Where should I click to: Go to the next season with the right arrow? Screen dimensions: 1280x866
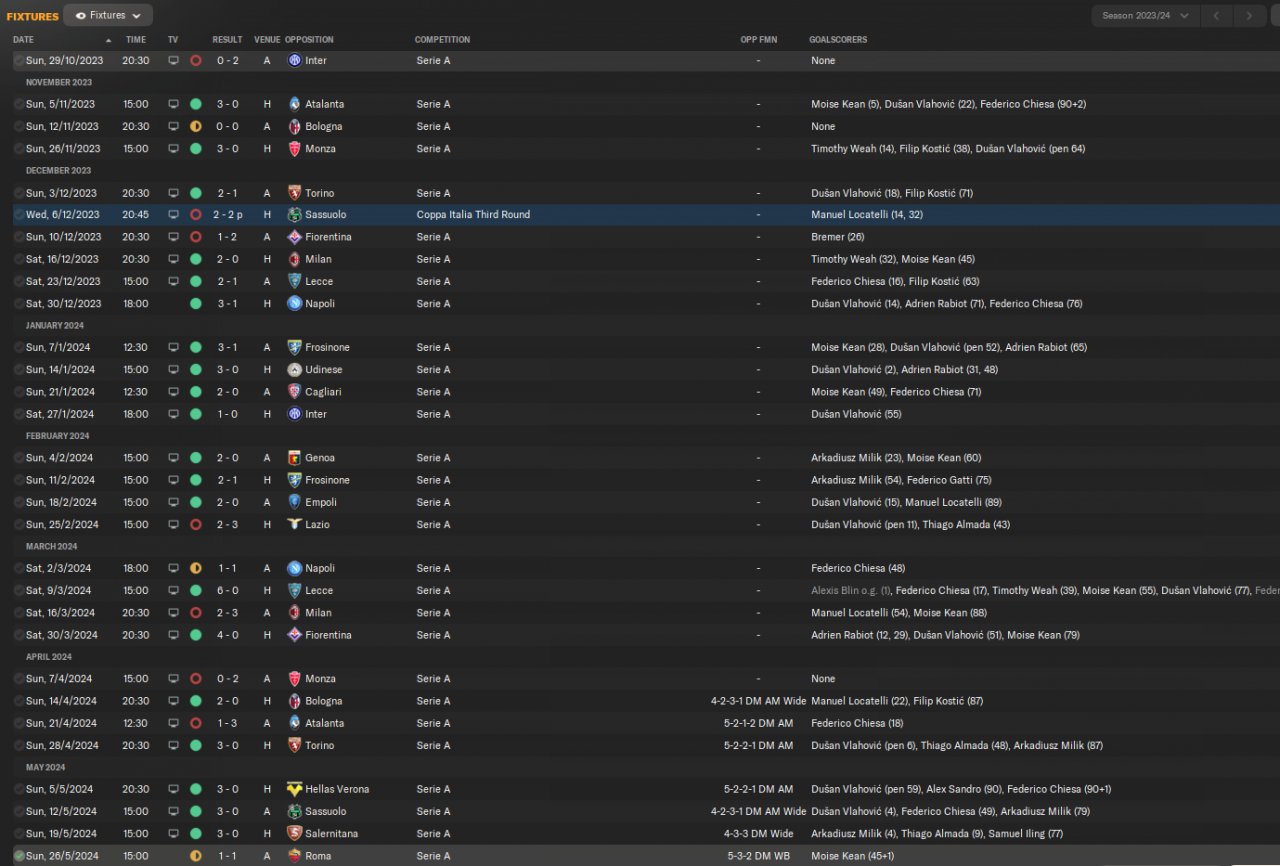(x=1249, y=15)
